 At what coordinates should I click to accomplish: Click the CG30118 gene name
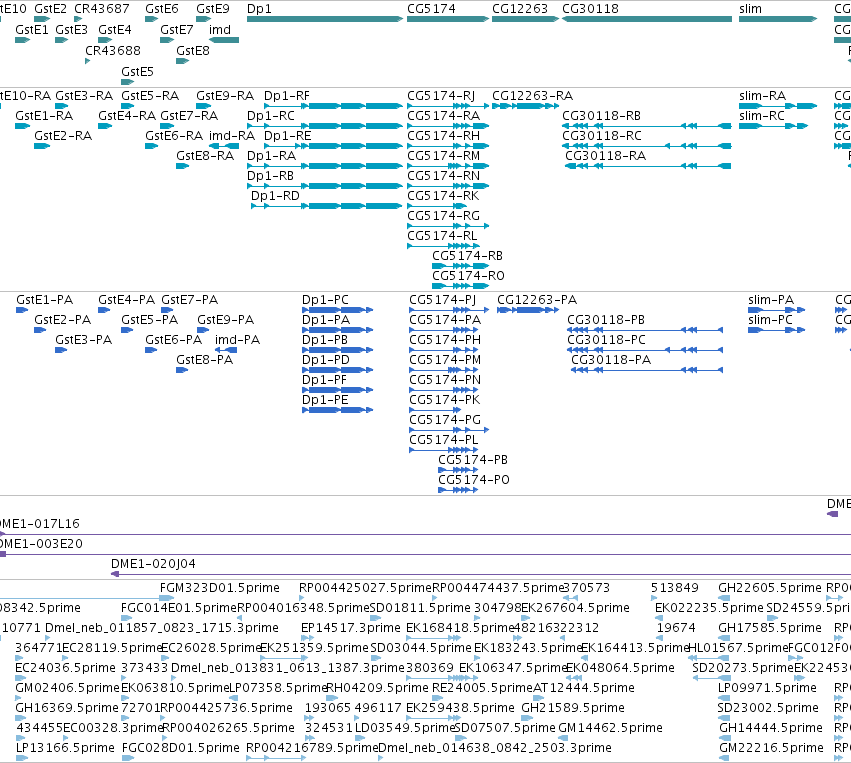(x=590, y=9)
